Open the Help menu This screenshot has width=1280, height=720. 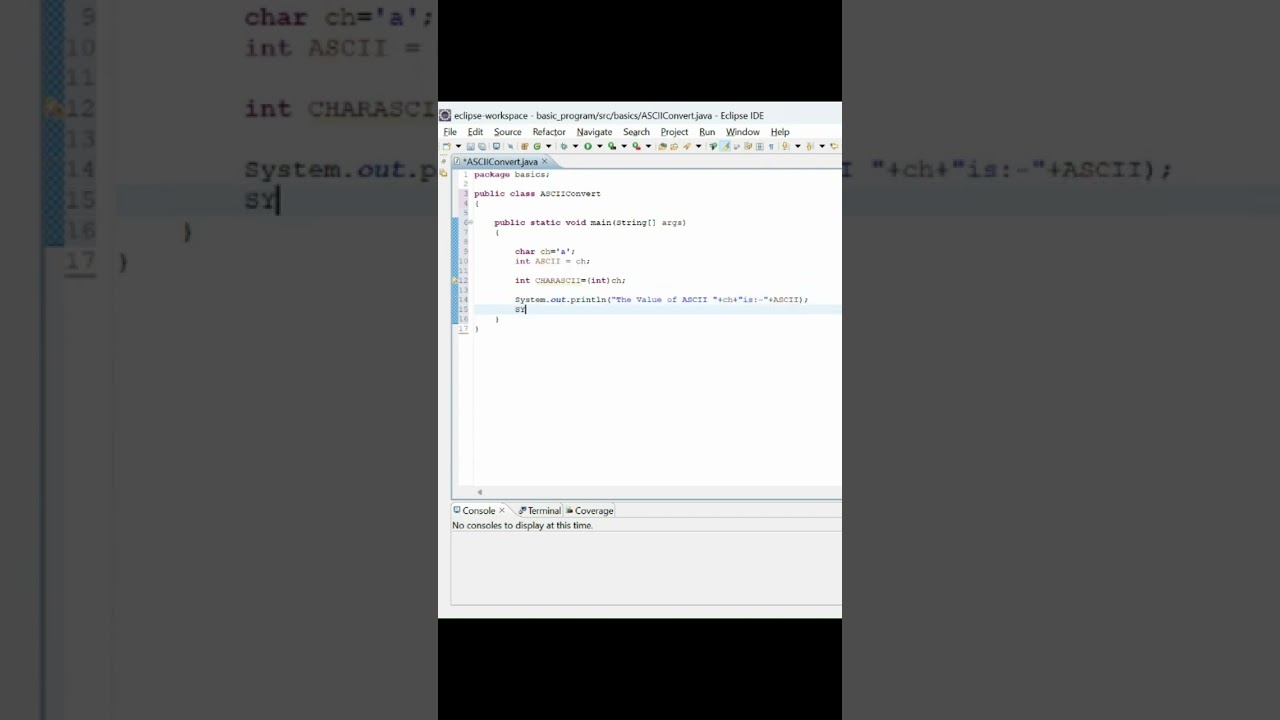(x=780, y=132)
